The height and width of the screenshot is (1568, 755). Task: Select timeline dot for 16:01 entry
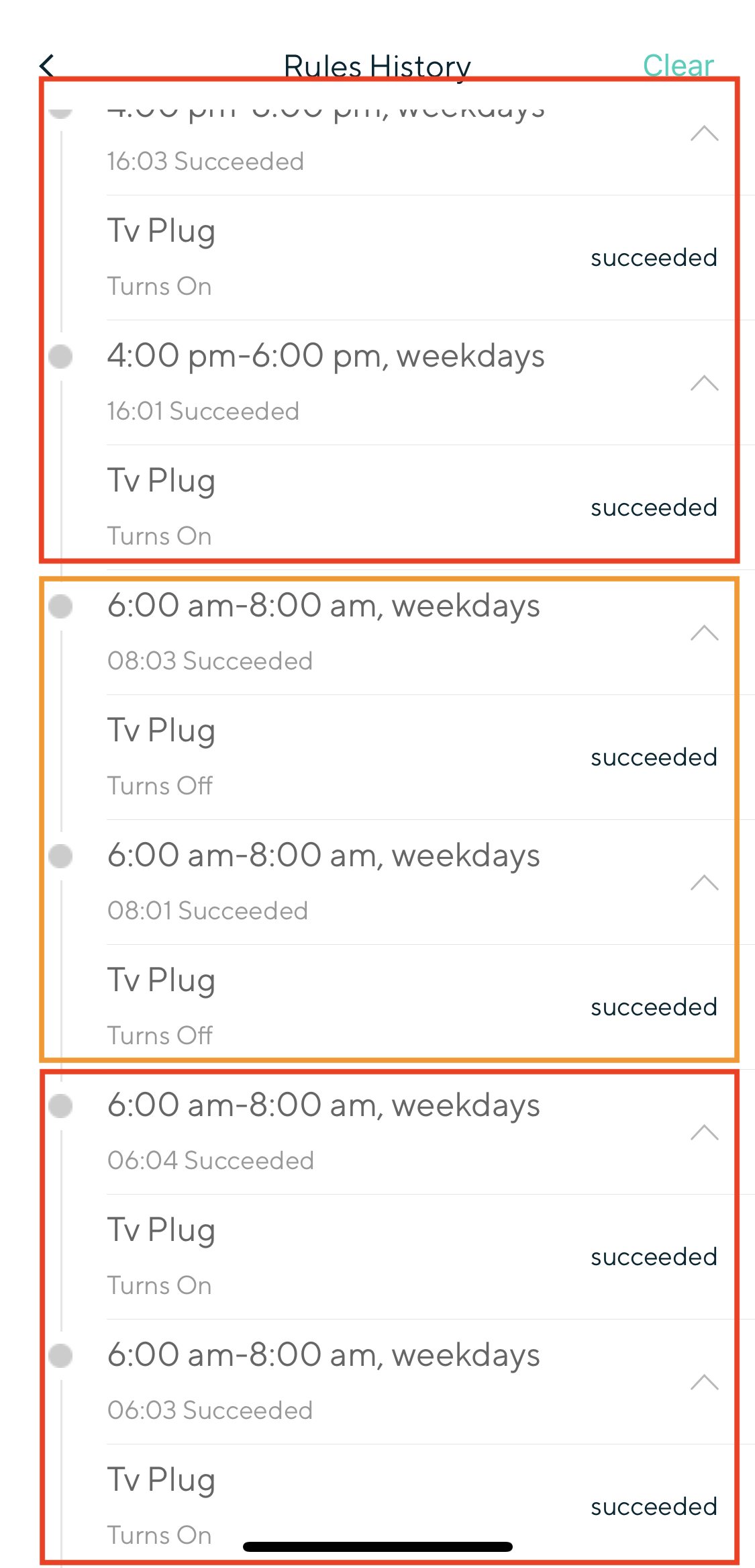tap(60, 357)
